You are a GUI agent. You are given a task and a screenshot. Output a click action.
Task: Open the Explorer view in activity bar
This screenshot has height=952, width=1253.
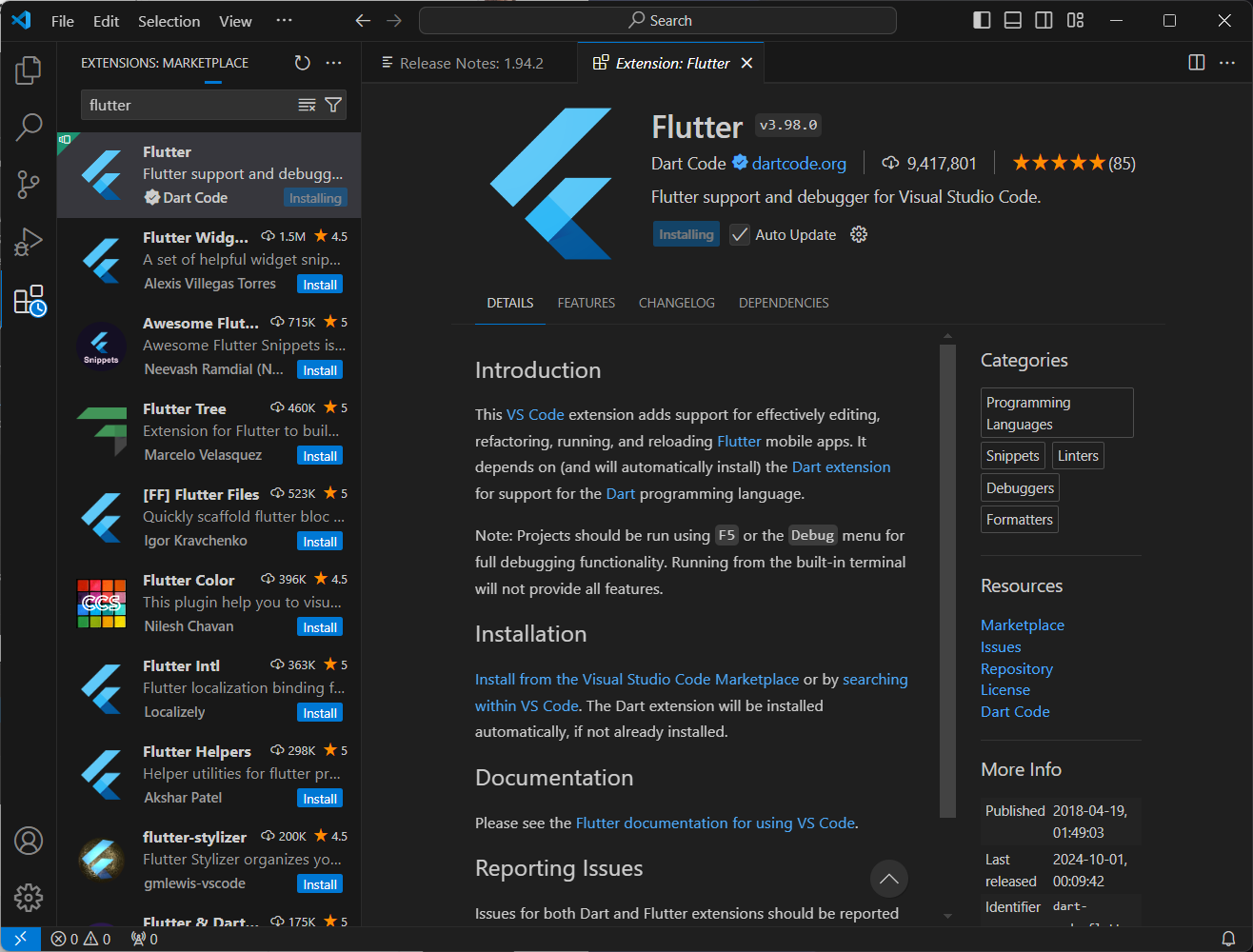click(29, 69)
